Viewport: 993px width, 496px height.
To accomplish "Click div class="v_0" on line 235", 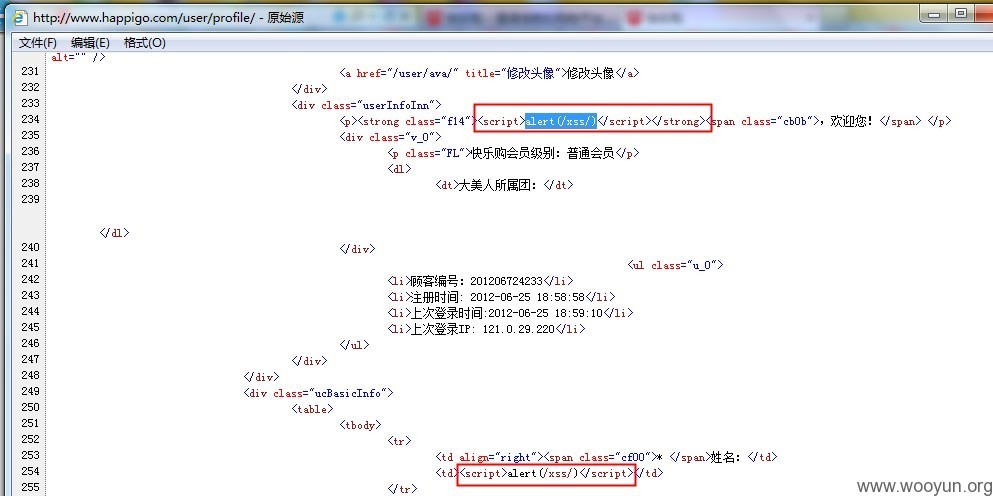I will pos(390,137).
